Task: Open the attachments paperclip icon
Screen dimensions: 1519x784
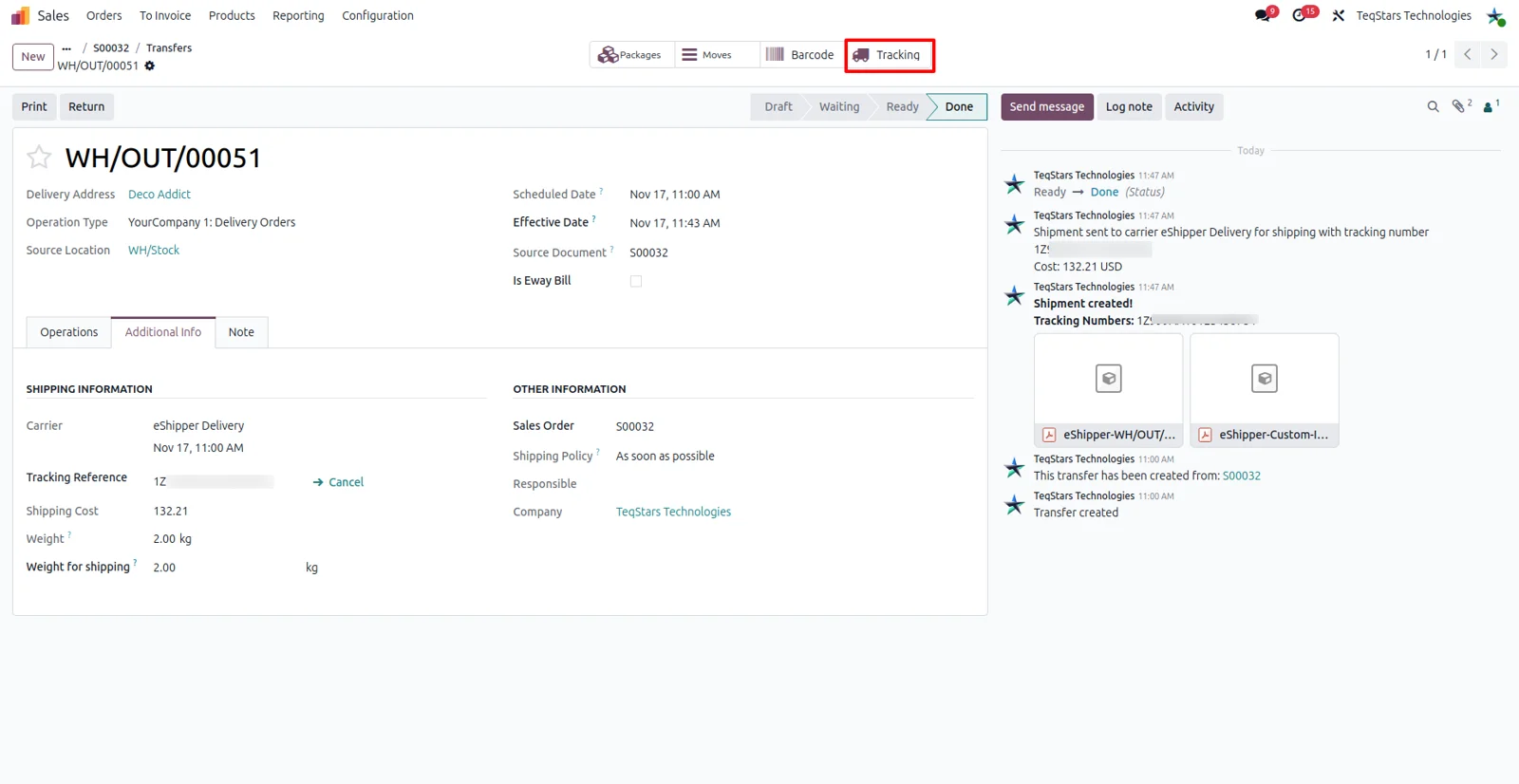Action: (1460, 106)
